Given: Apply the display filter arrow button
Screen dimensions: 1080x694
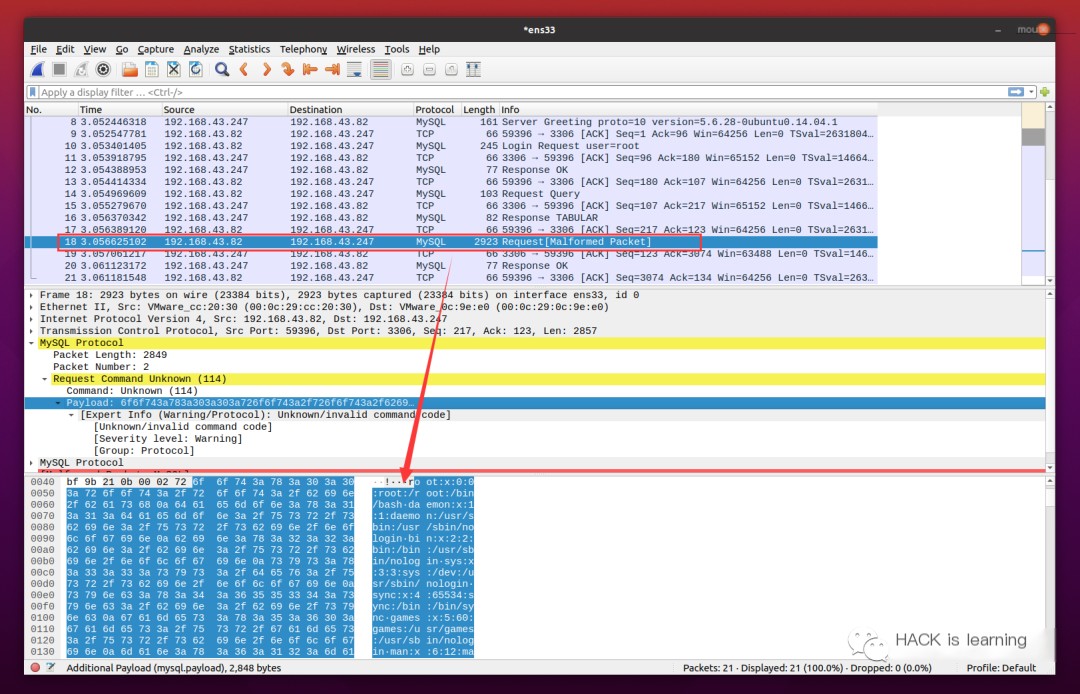Looking at the screenshot, I should (x=1016, y=92).
